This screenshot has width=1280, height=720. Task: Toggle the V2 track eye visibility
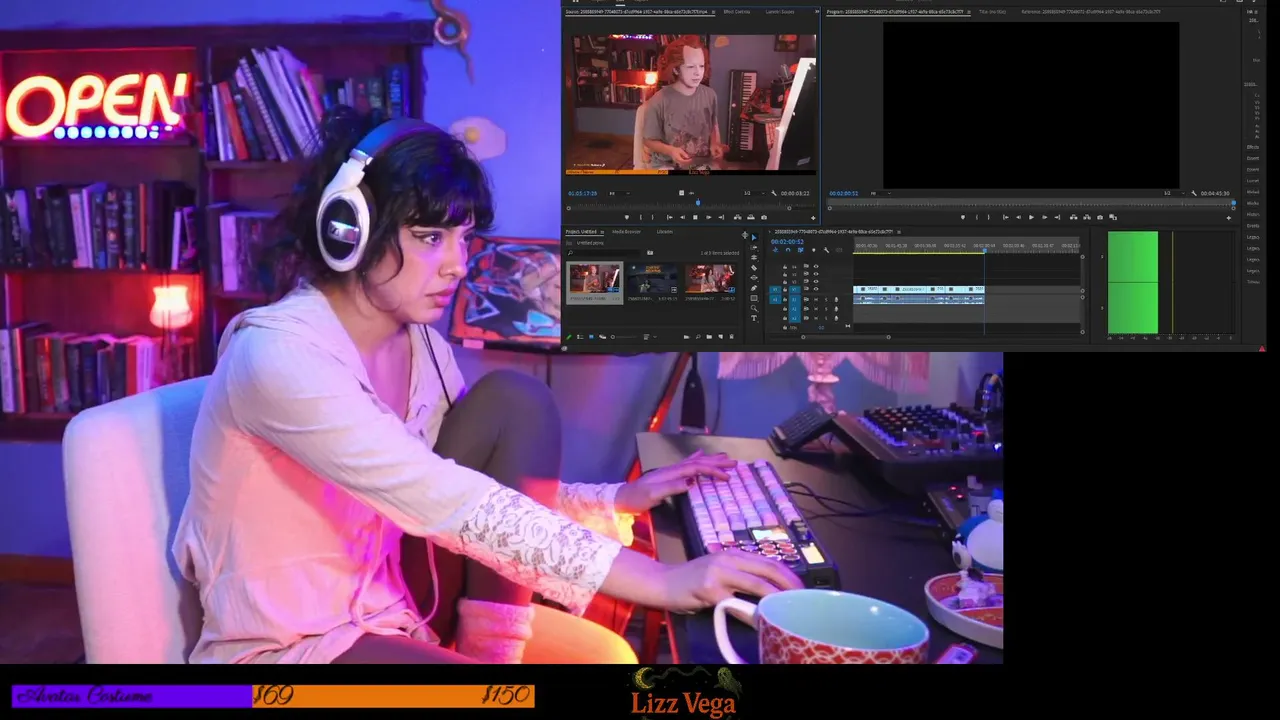(816, 281)
